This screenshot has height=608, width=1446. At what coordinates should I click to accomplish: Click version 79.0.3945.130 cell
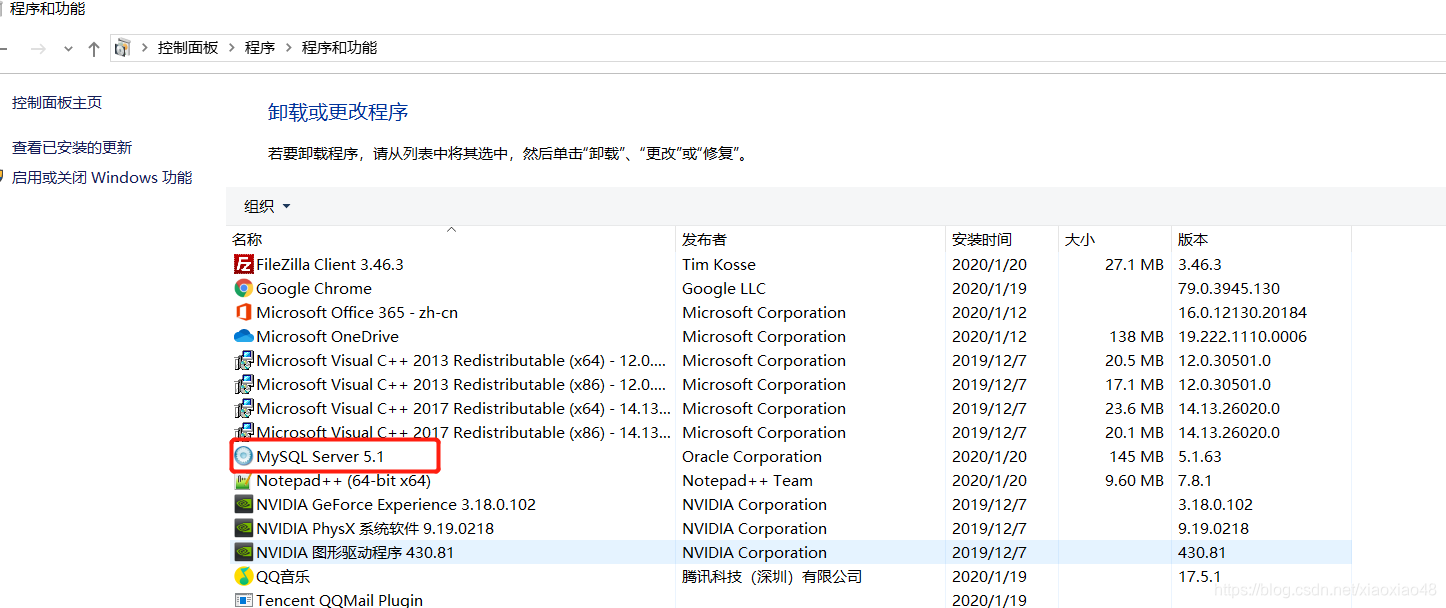pyautogui.click(x=1229, y=289)
